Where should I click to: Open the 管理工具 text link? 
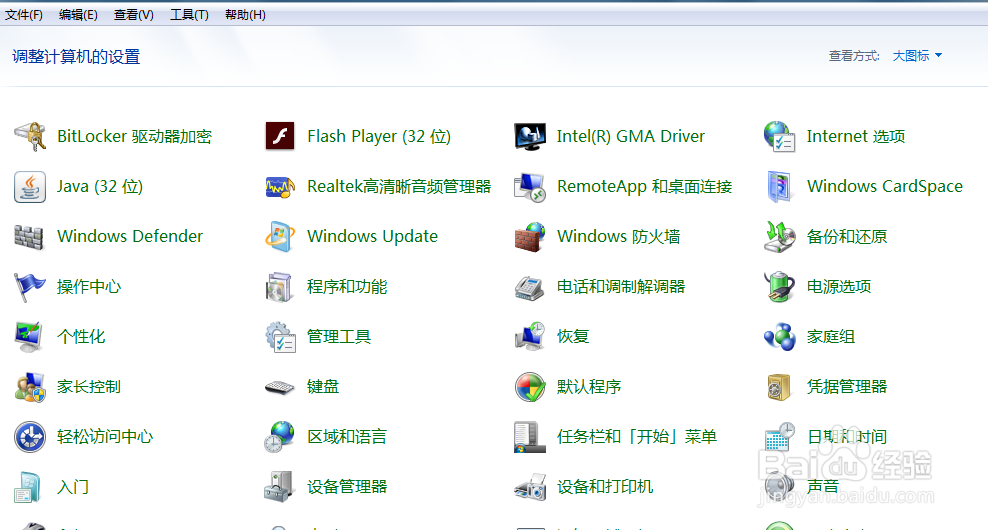[339, 337]
